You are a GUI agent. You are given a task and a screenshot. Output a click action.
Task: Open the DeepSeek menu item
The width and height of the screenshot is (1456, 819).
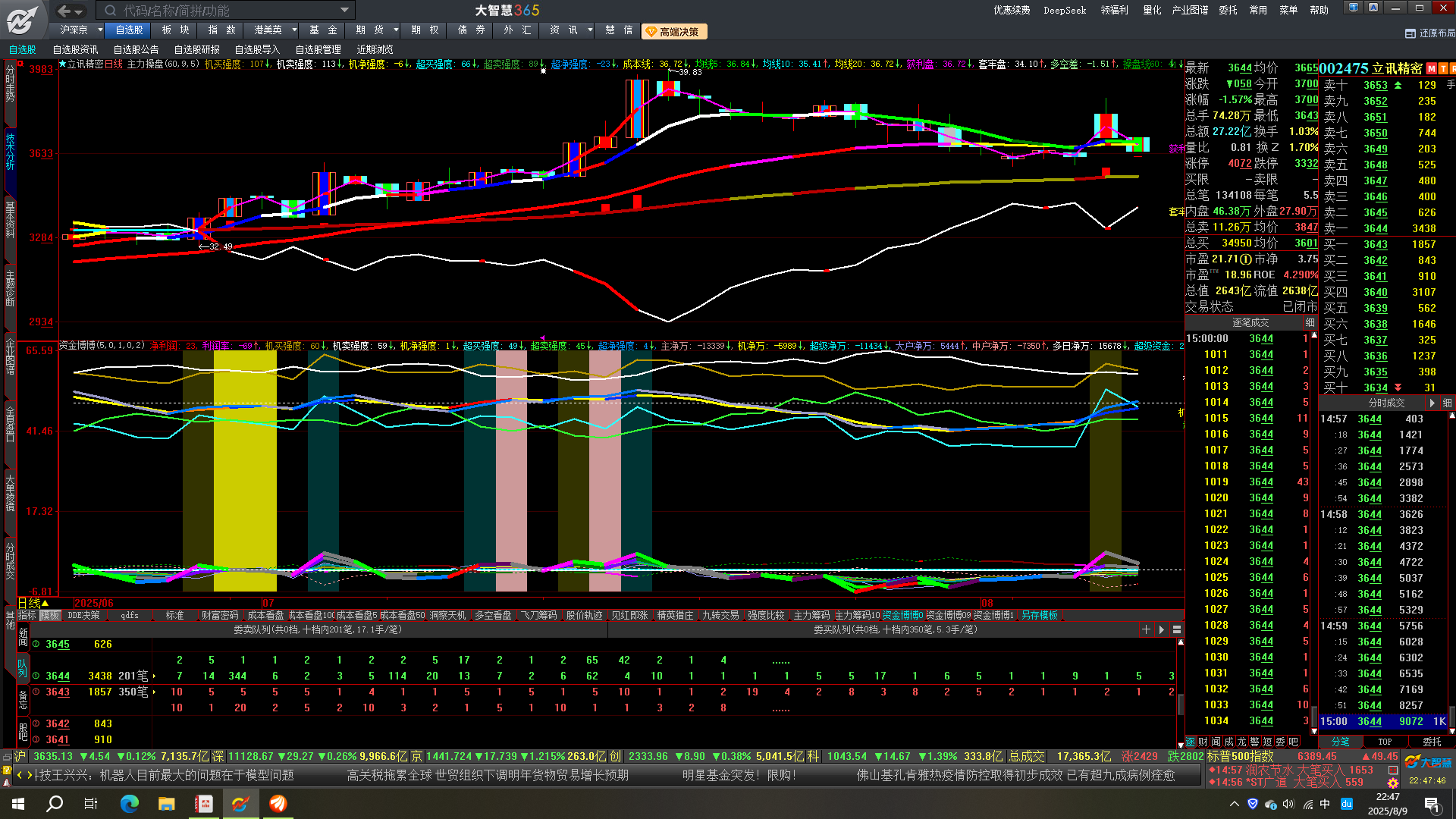point(1065,11)
